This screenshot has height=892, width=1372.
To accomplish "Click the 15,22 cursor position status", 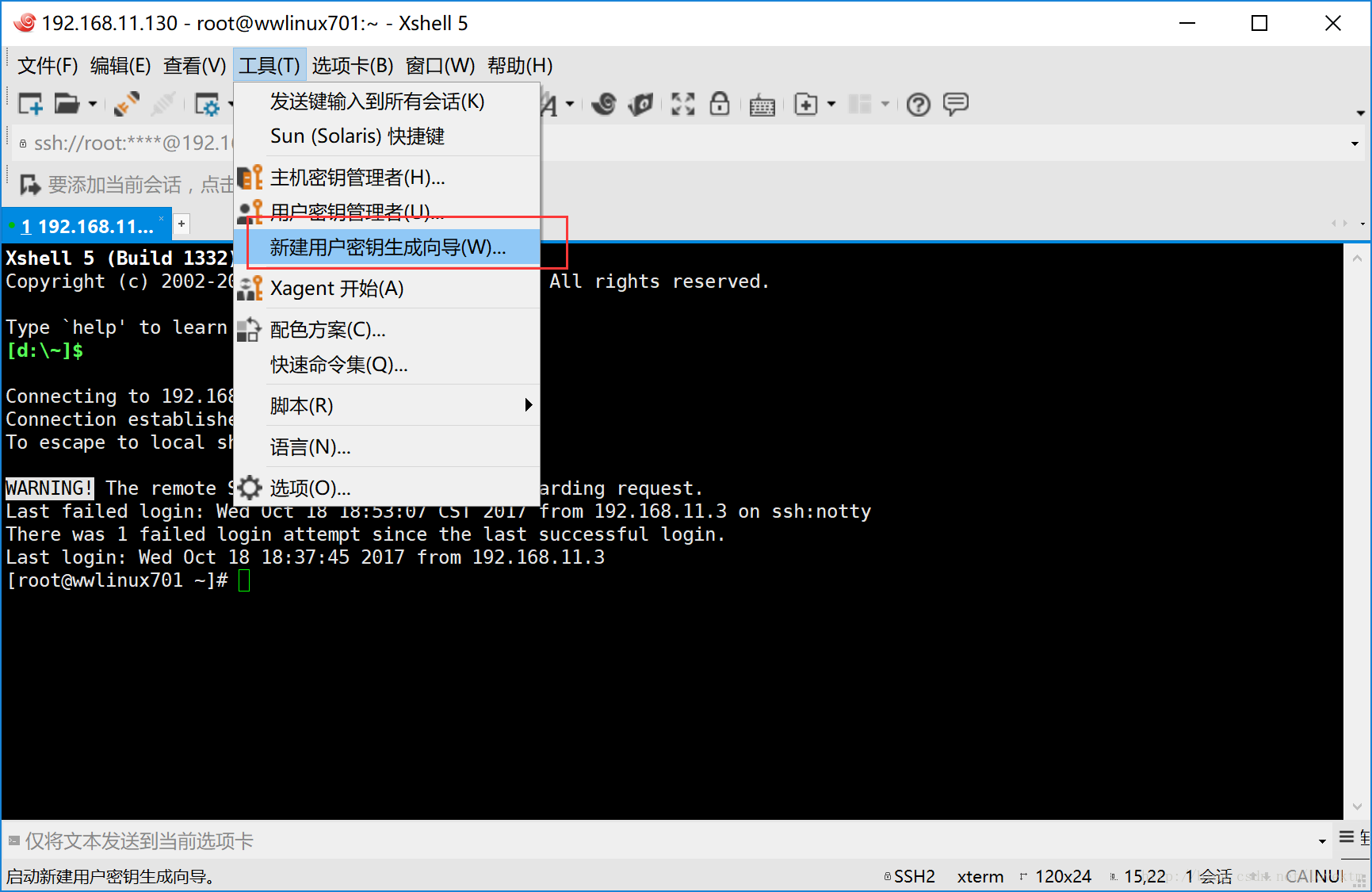I will [1138, 876].
